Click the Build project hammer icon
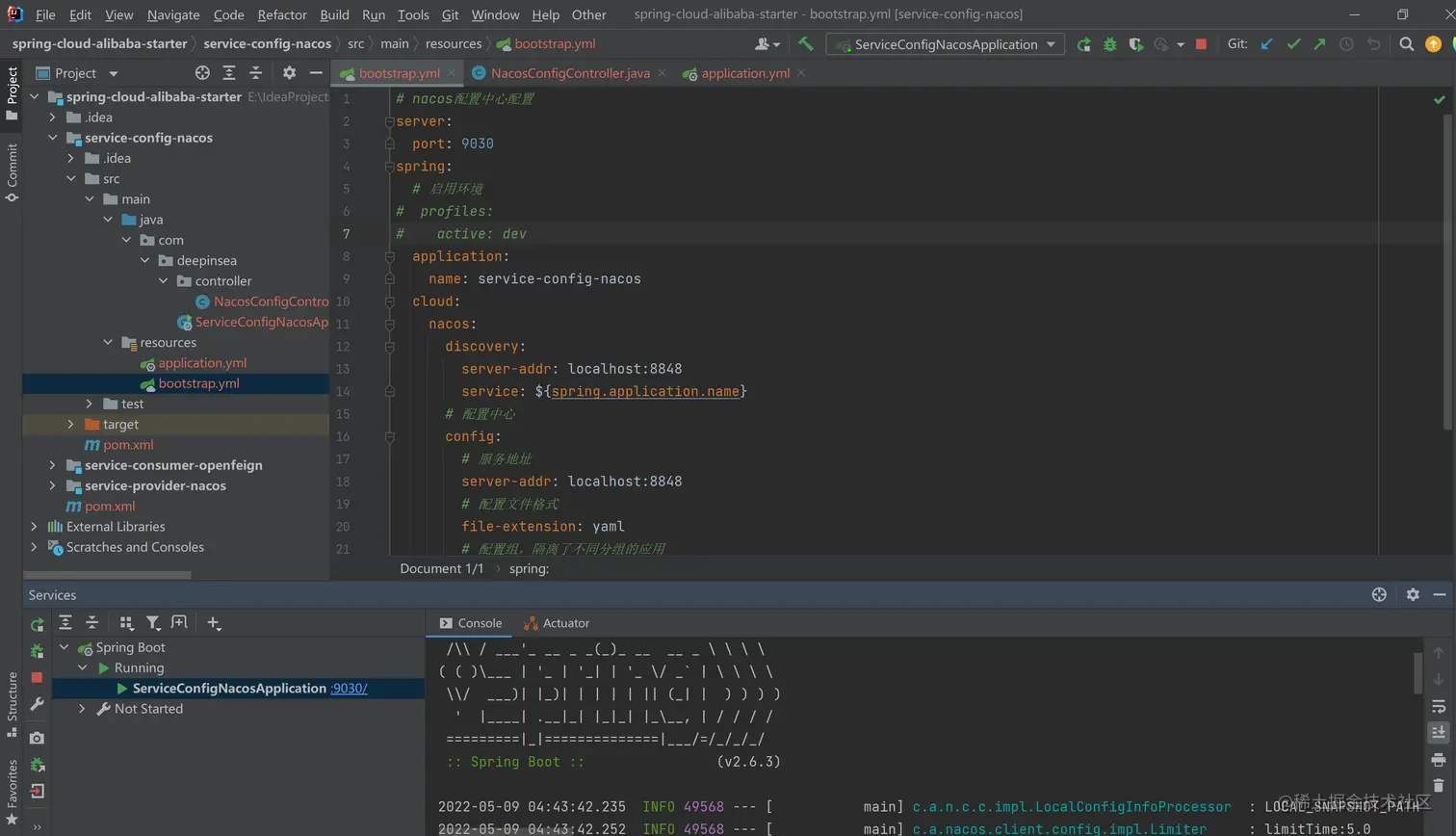Screen dimensions: 1456x836 point(805,44)
